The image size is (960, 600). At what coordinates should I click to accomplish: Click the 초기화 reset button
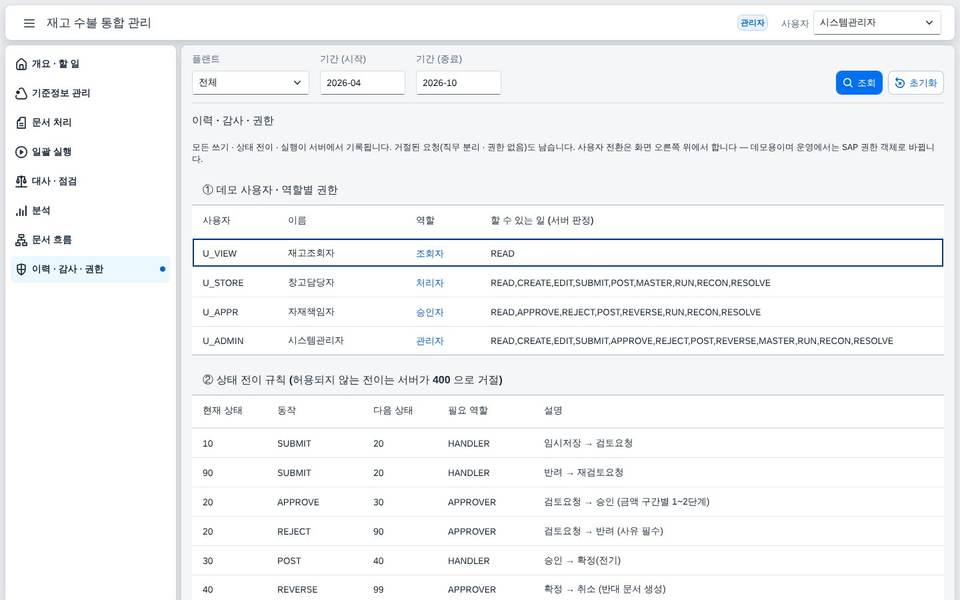click(x=916, y=83)
